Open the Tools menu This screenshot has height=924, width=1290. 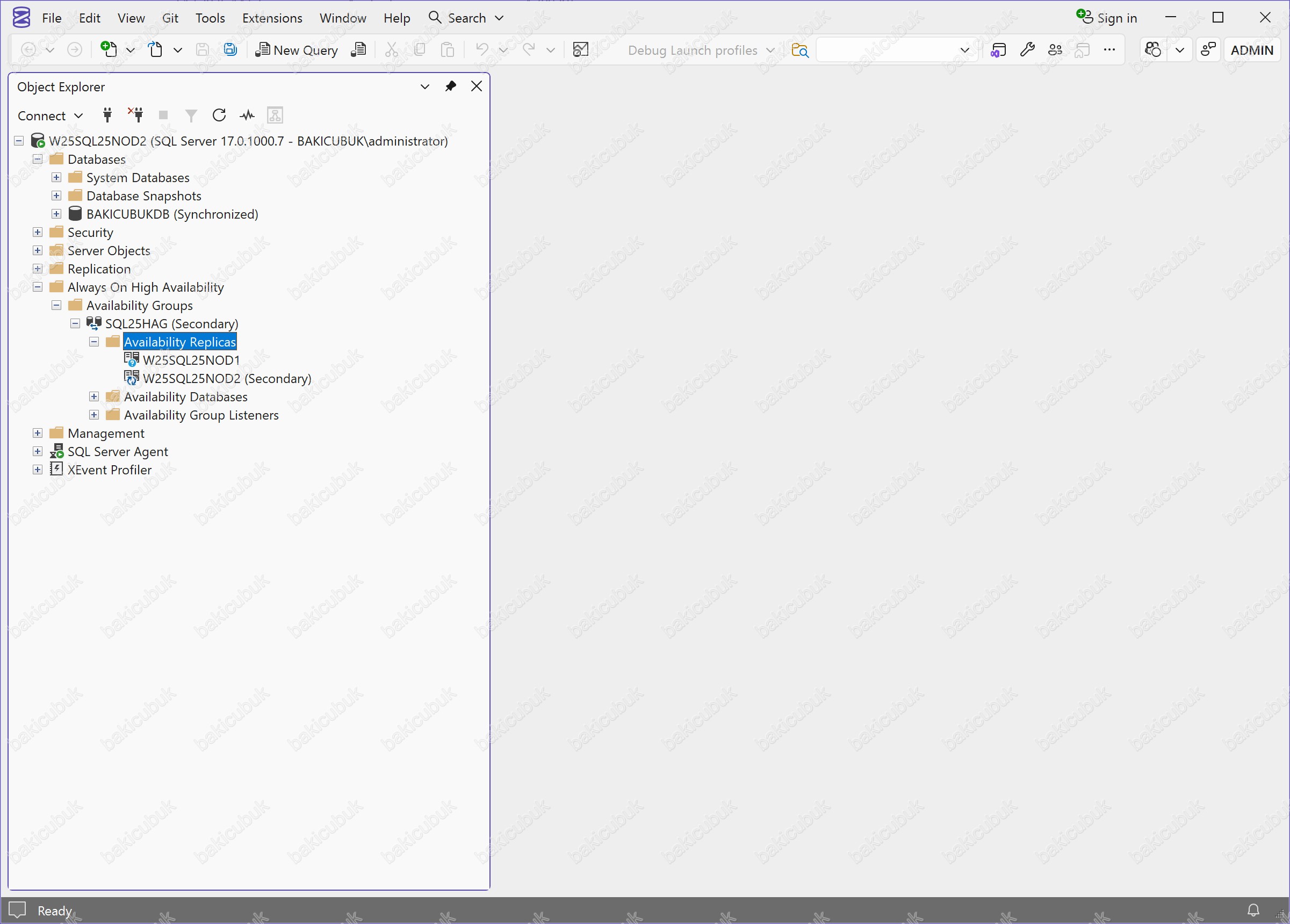click(x=210, y=18)
